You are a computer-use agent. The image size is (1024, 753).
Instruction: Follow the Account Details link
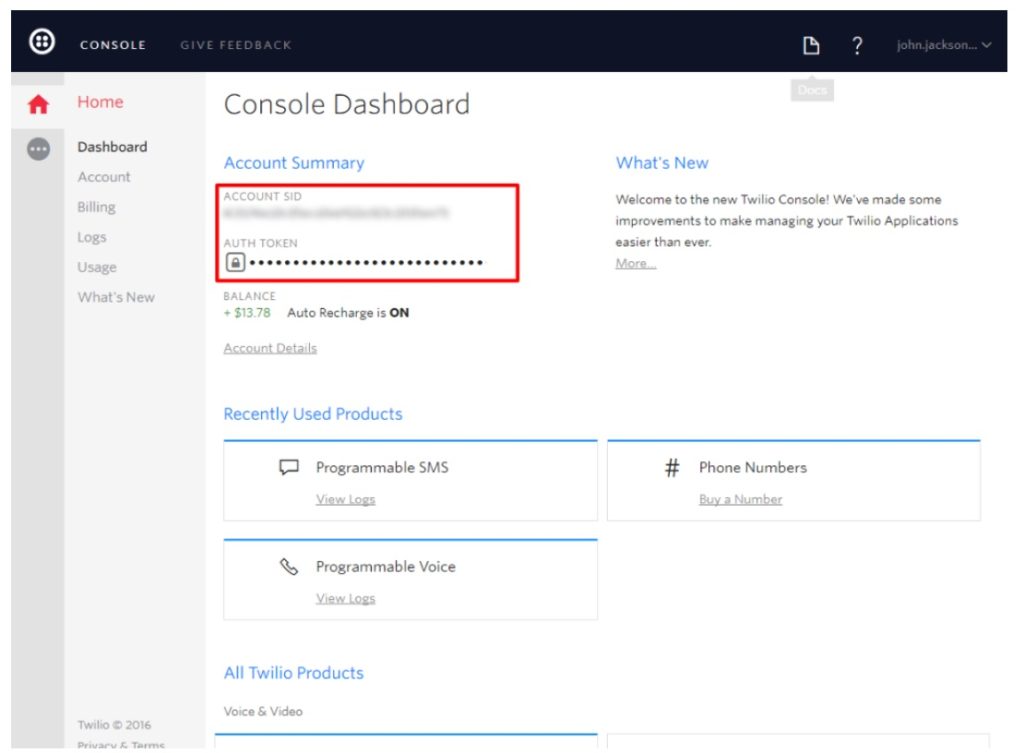tap(270, 348)
